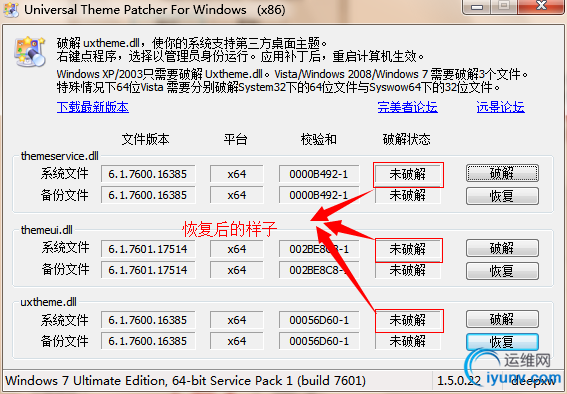This screenshot has height=394, width=567.
Task: Click uxtheme.dll 备份文件 checksum 00056D60-1
Action: point(319,341)
